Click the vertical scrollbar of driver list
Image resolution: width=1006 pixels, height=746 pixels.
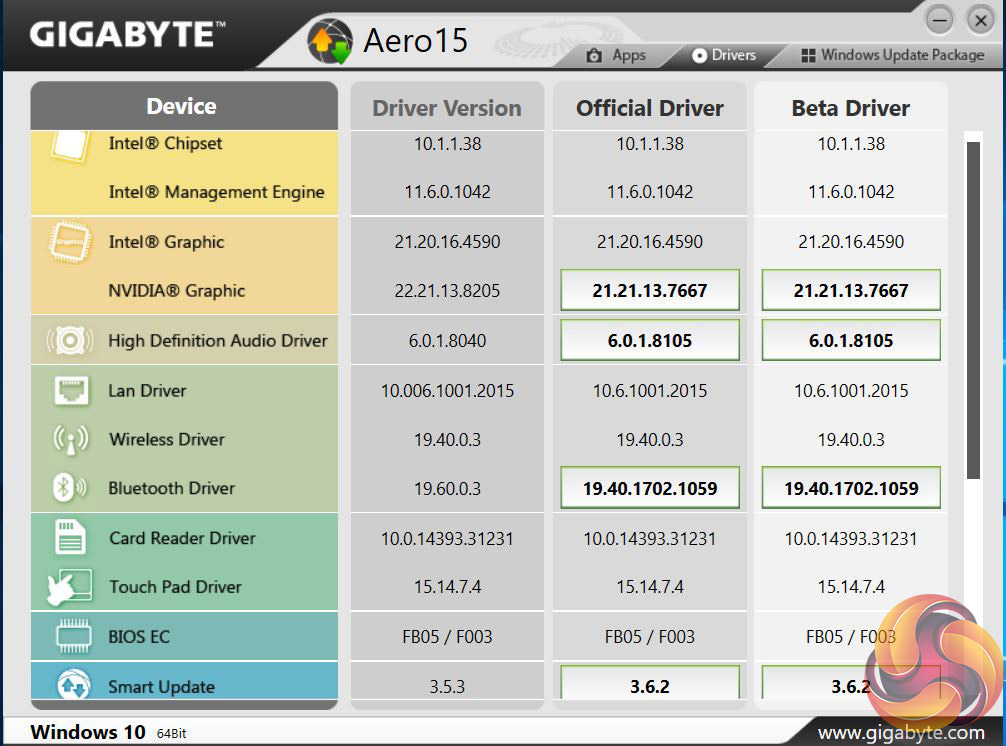point(973,310)
